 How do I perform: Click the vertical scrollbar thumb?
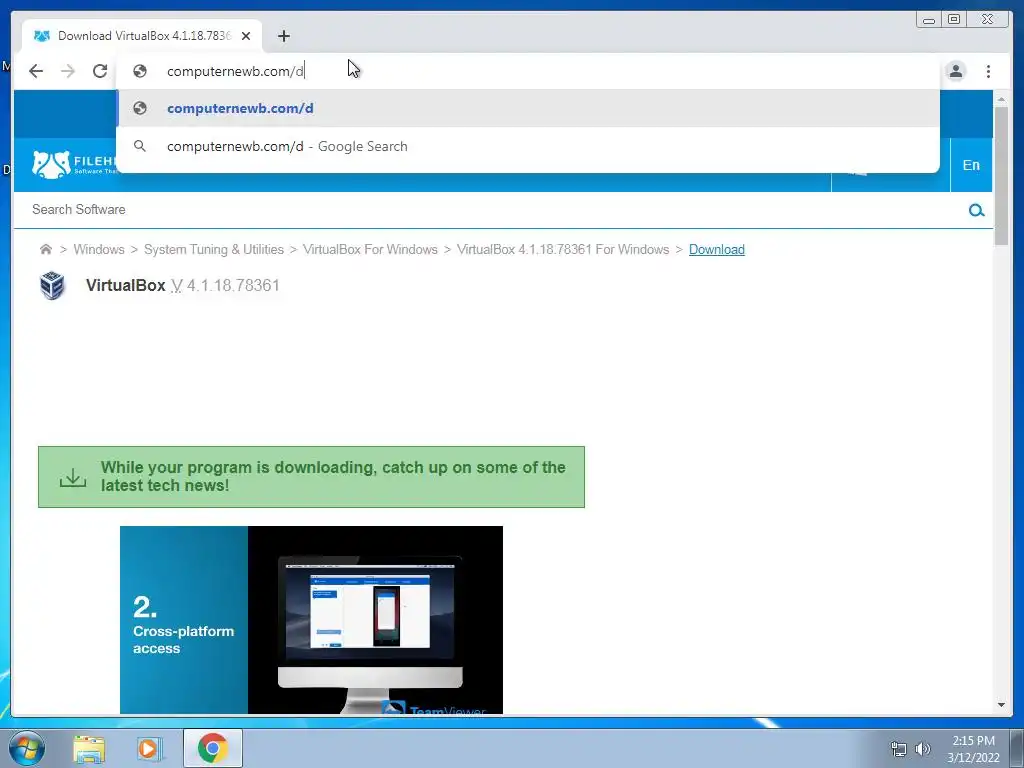[1001, 176]
